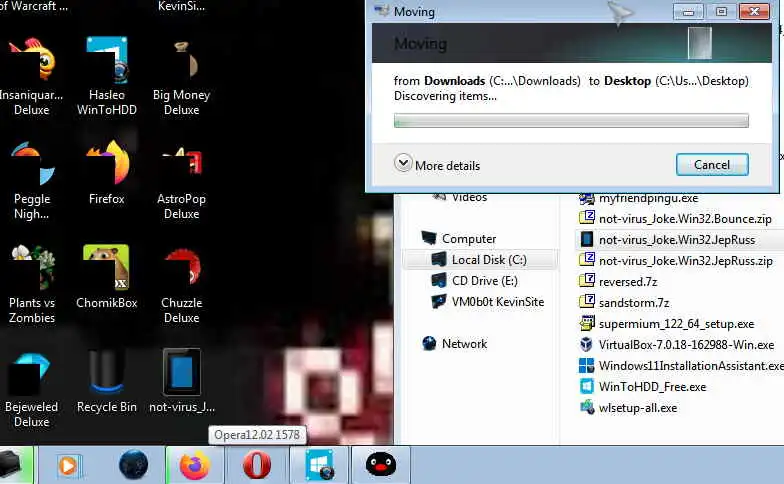
Task: Open the Peggle Nights desktop icon
Action: pyautogui.click(x=32, y=180)
